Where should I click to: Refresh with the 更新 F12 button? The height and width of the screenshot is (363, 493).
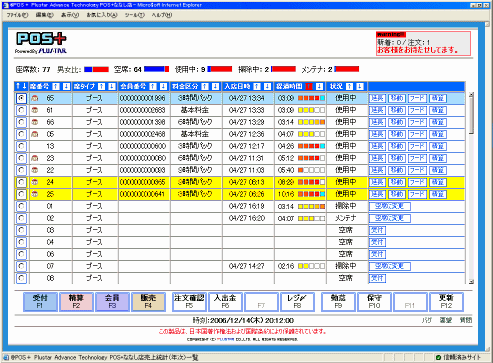tap(446, 302)
